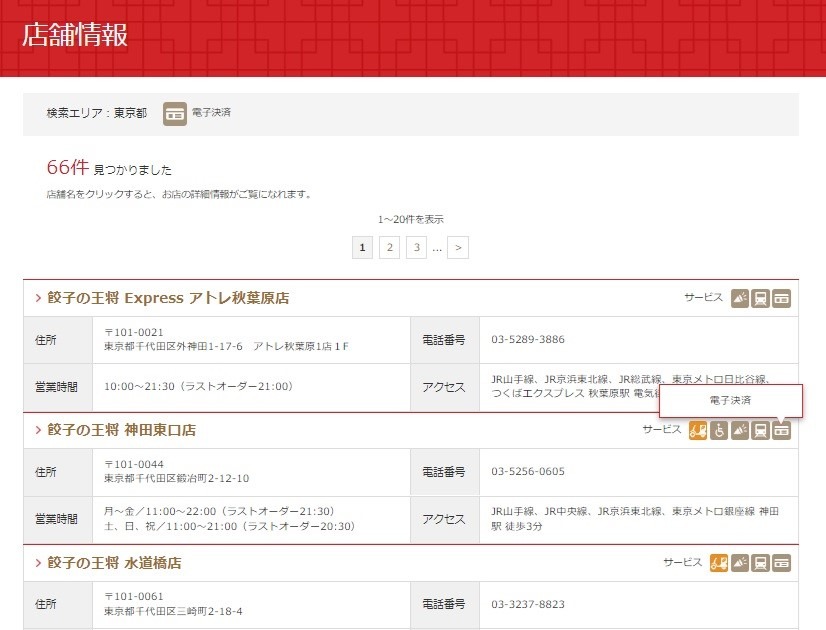
Task: Select current page 1 button
Action: click(x=362, y=248)
